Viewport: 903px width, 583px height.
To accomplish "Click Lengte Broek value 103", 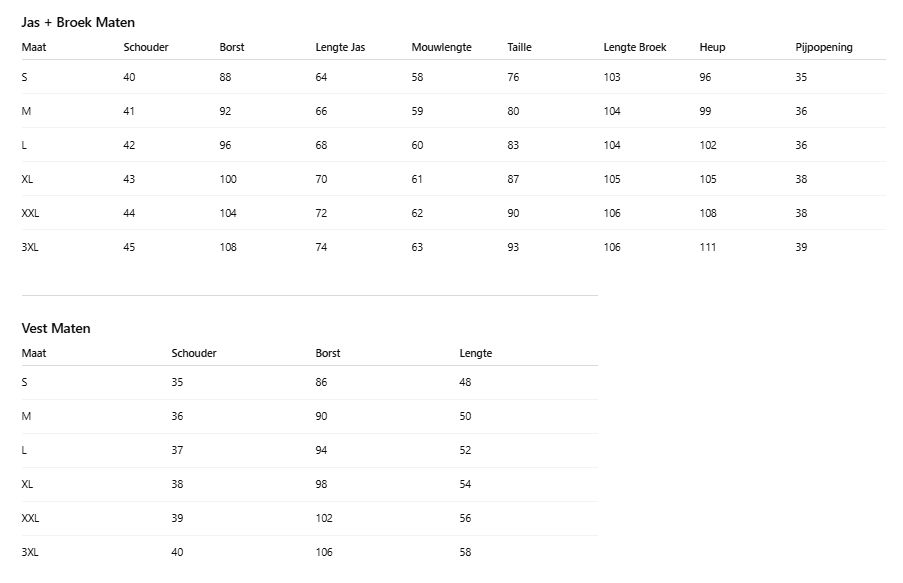I will click(612, 77).
